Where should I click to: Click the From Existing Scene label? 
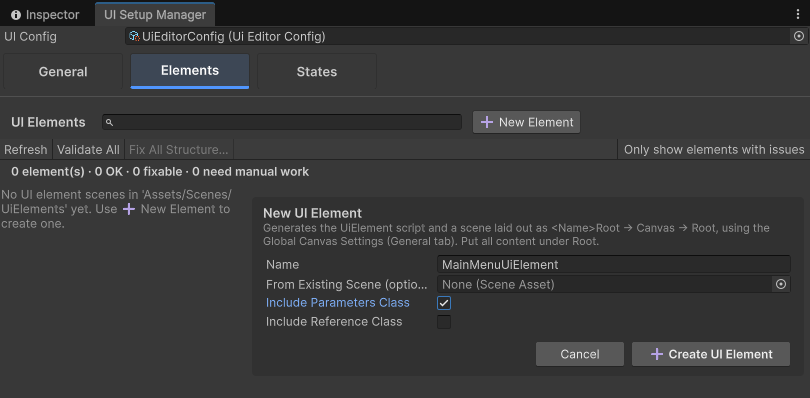point(347,284)
